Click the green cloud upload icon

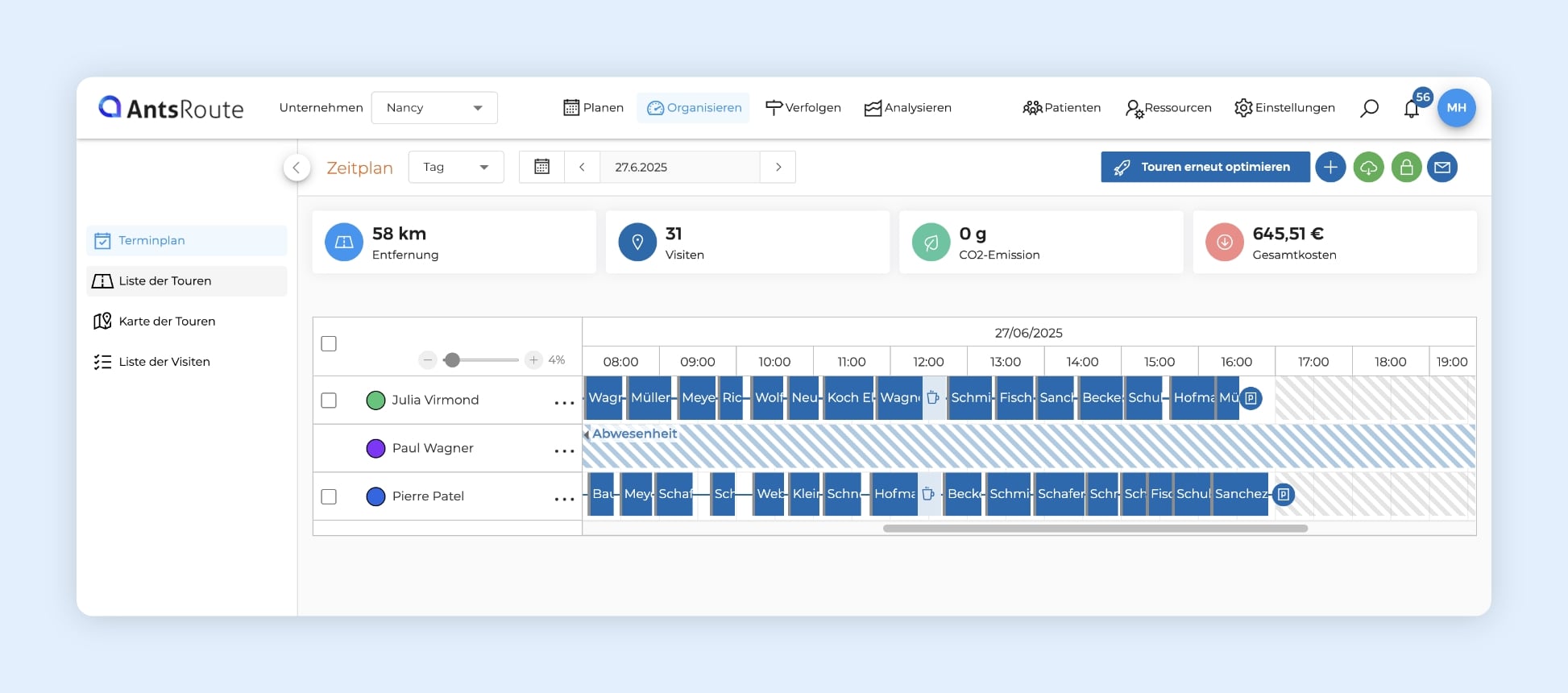click(x=1368, y=168)
